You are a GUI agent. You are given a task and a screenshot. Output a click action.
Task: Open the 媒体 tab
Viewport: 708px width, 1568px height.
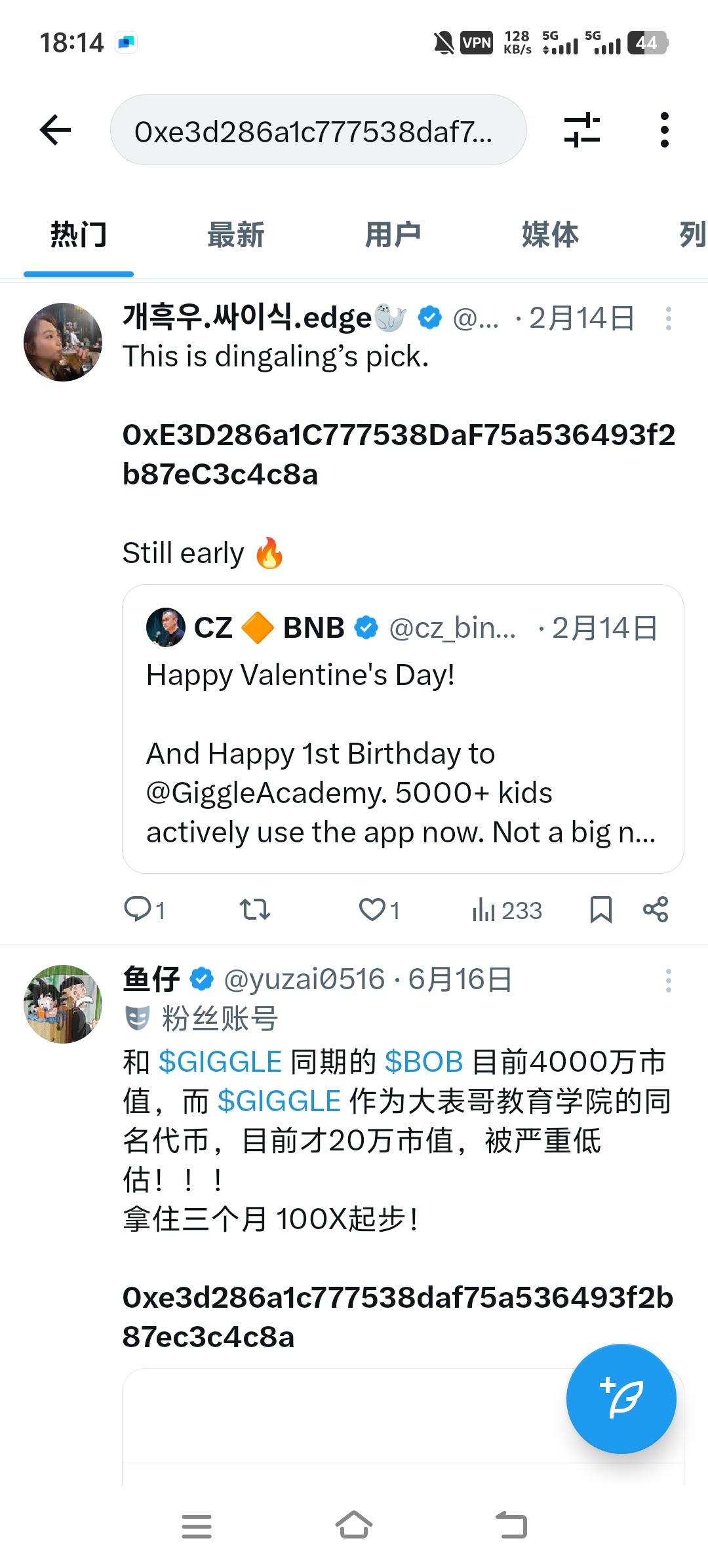(550, 235)
